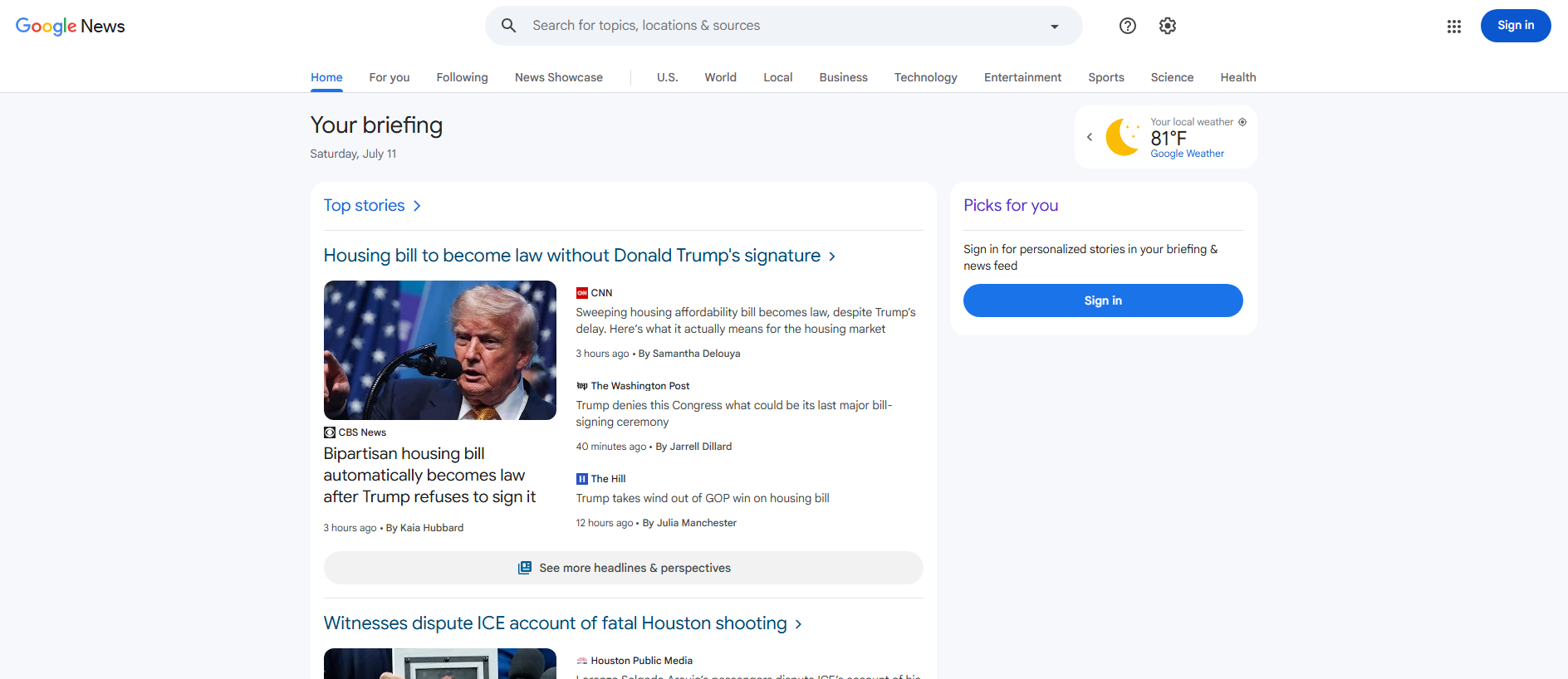Click the 'By Kaia Hubbard' byline
Viewport: 1568px width, 679px height.
(425, 528)
